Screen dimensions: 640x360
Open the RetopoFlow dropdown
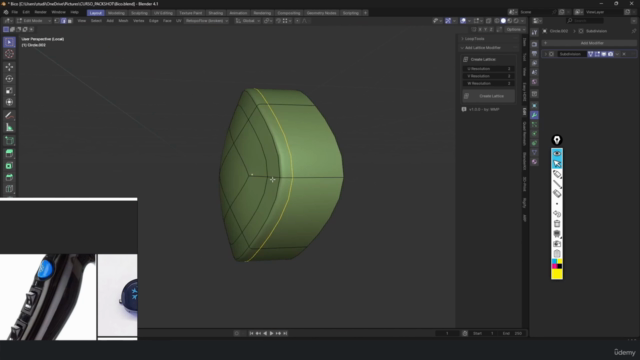pos(207,21)
